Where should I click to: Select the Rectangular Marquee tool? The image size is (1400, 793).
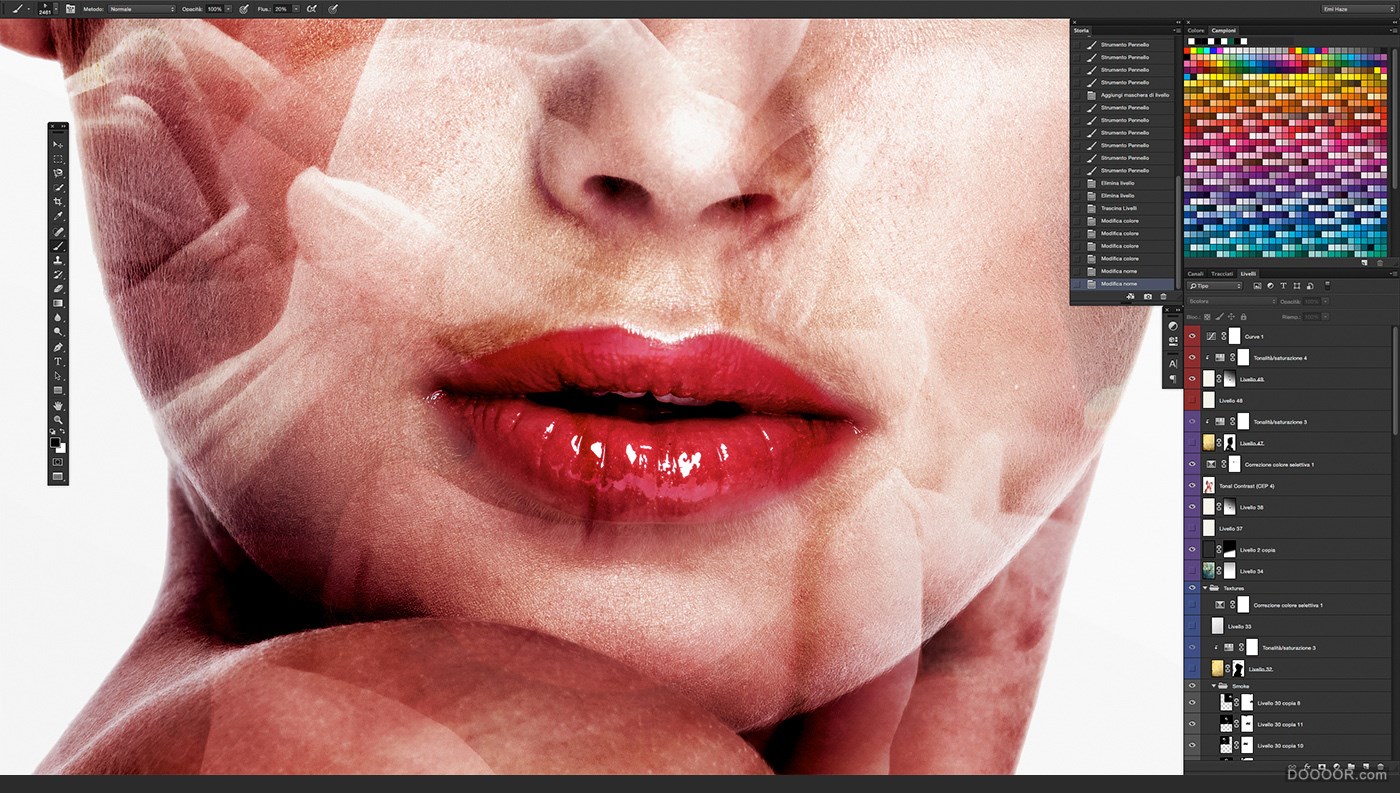(58, 159)
